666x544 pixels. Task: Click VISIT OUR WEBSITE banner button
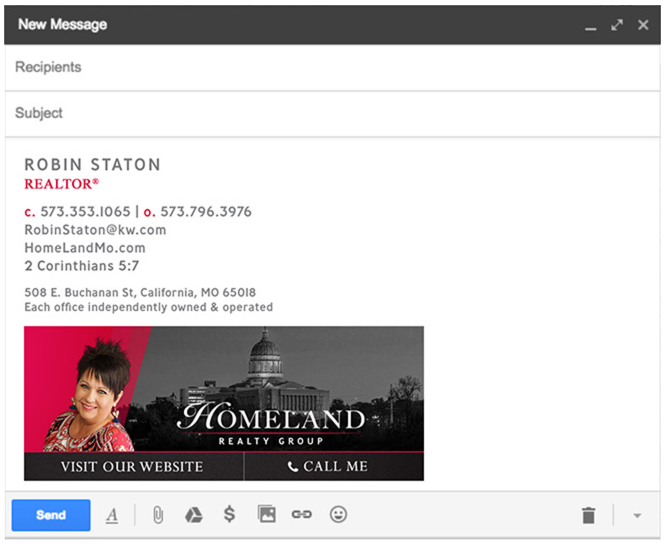click(x=132, y=467)
